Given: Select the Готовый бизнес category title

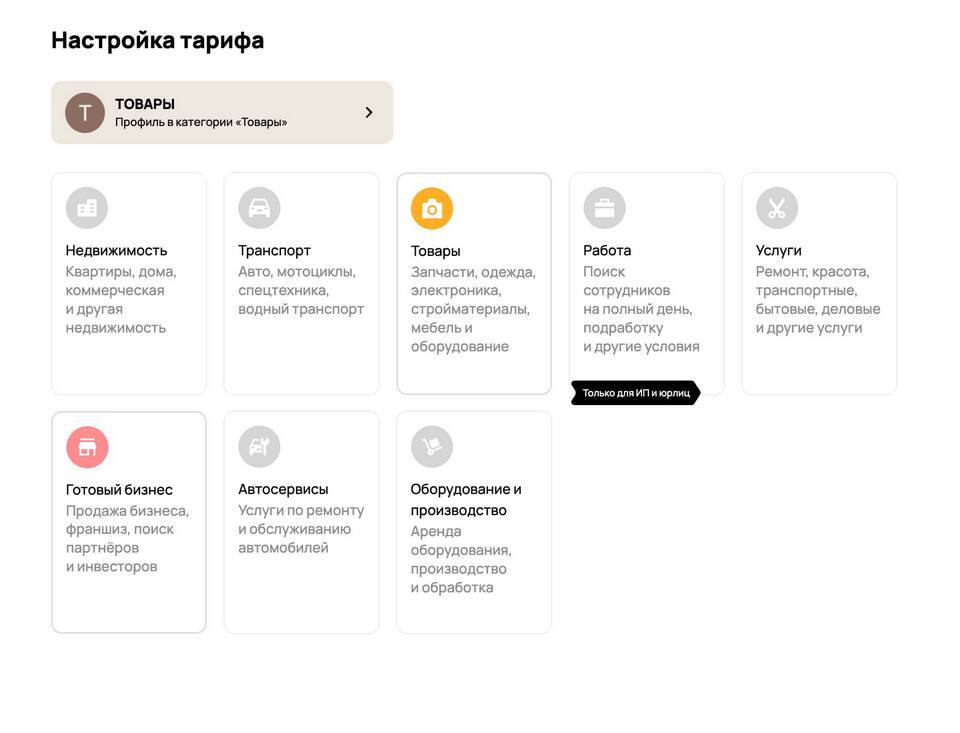Looking at the screenshot, I should click(119, 489).
